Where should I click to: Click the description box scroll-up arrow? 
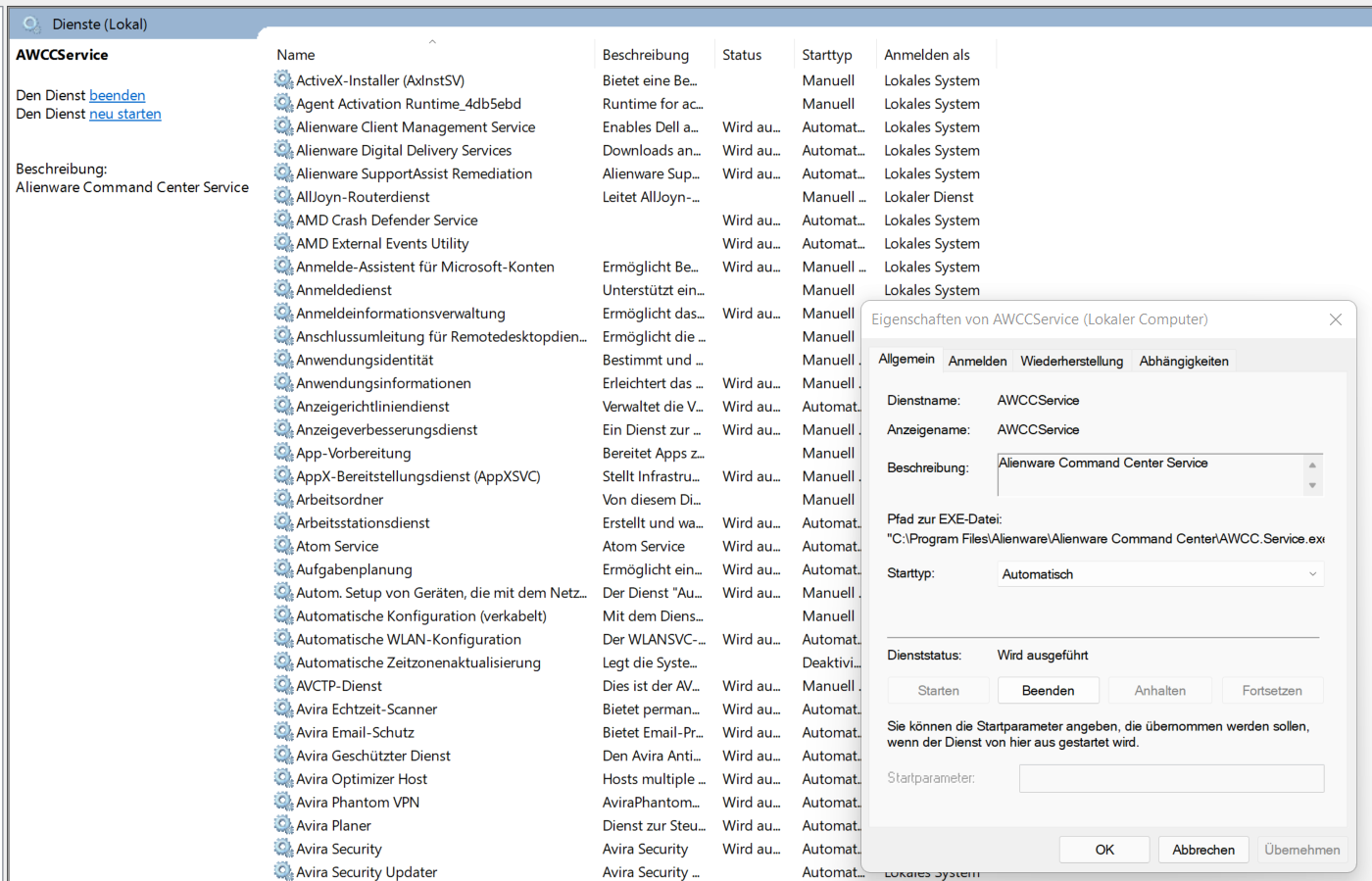[1312, 465]
